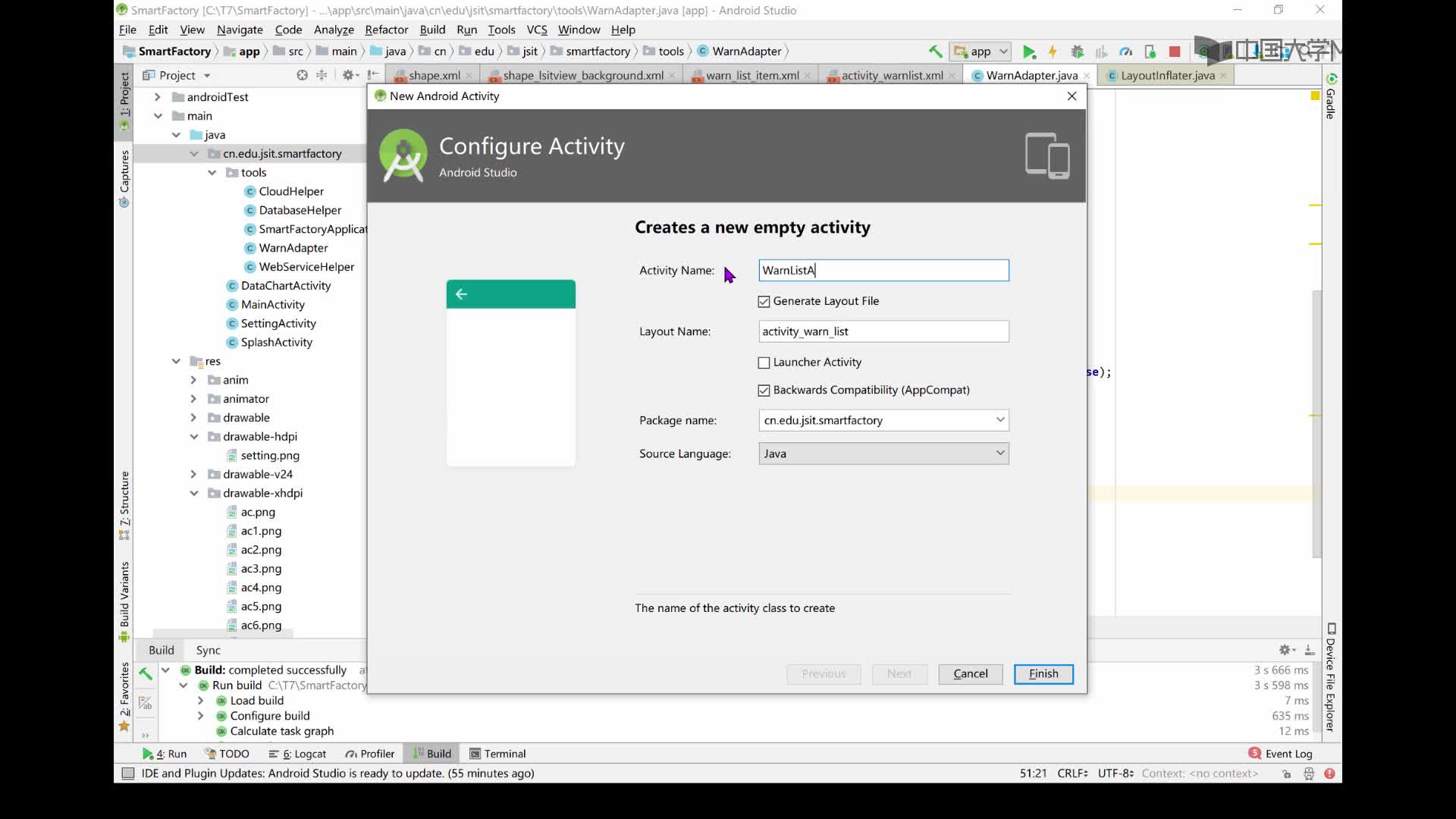The image size is (1456, 819).
Task: Click the tool windows toggle in status bar
Action: pyautogui.click(x=128, y=773)
